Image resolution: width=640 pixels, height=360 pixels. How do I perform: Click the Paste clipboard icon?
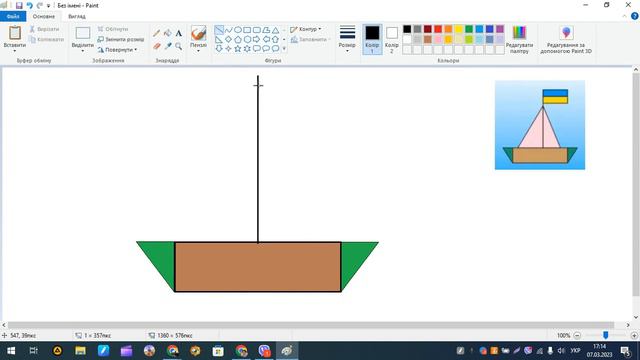(x=15, y=33)
